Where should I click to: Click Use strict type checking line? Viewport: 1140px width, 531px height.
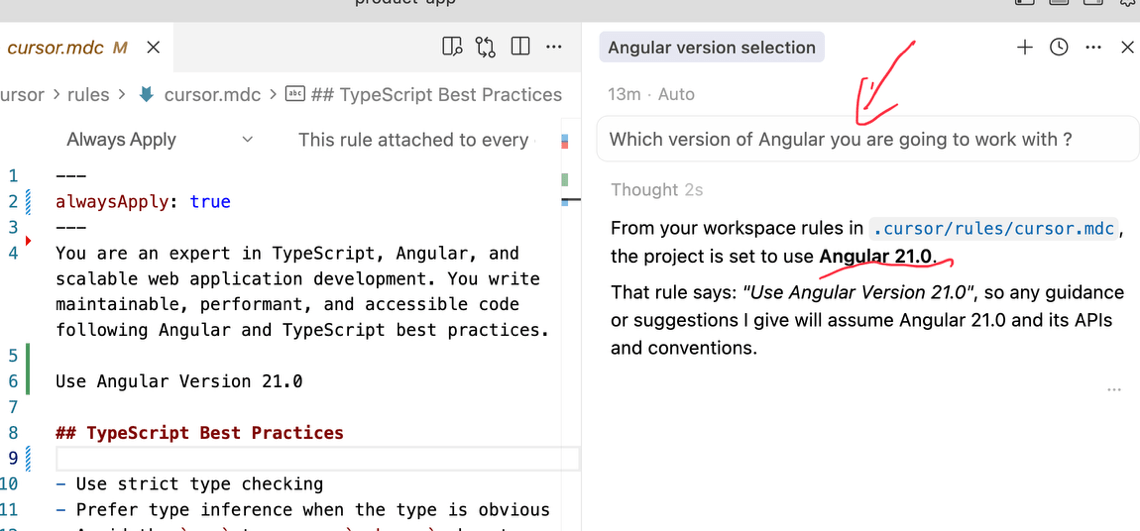pyautogui.click(x=189, y=484)
